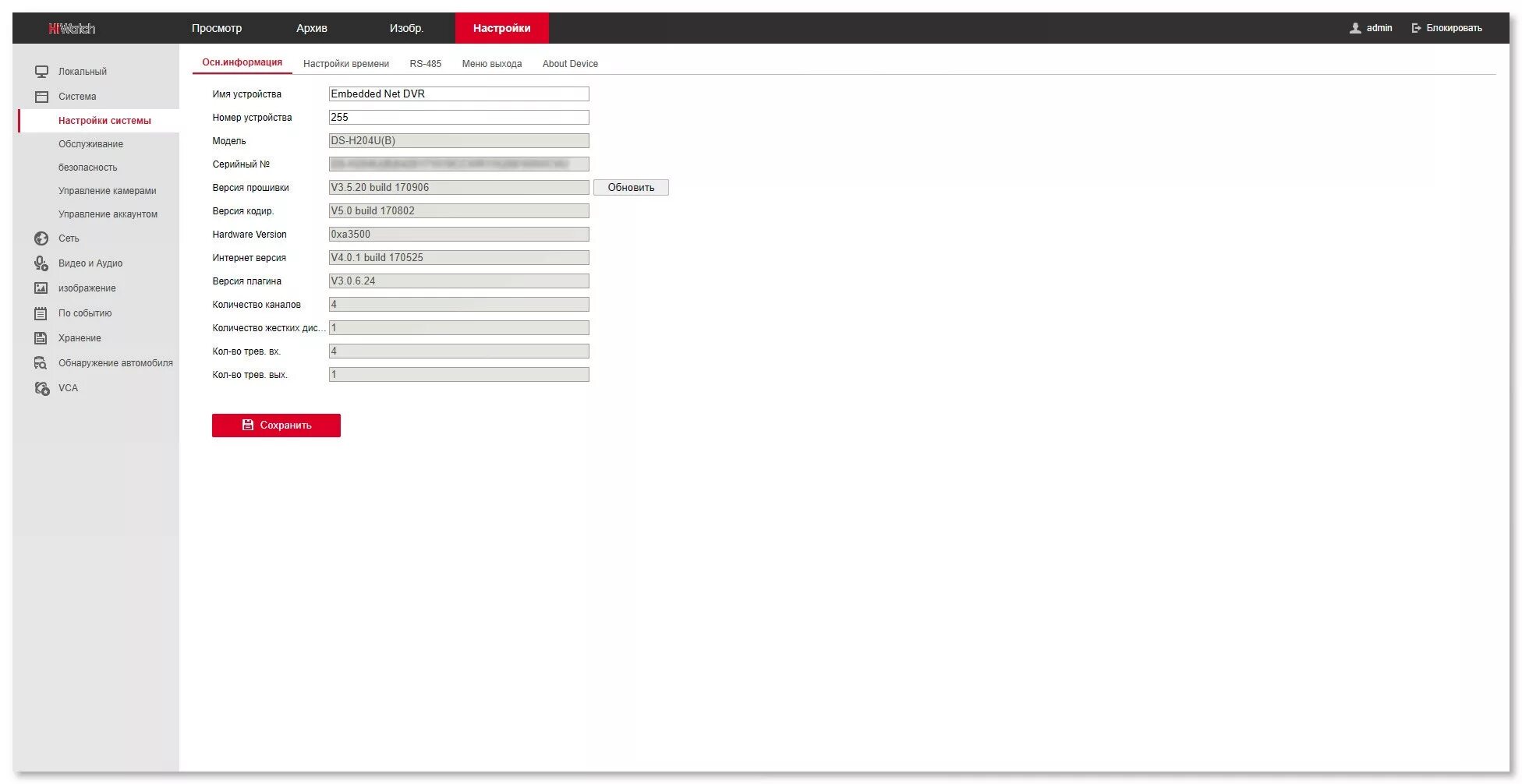Click the V5.0 build 170802 field
The image size is (1522, 784).
[x=458, y=211]
